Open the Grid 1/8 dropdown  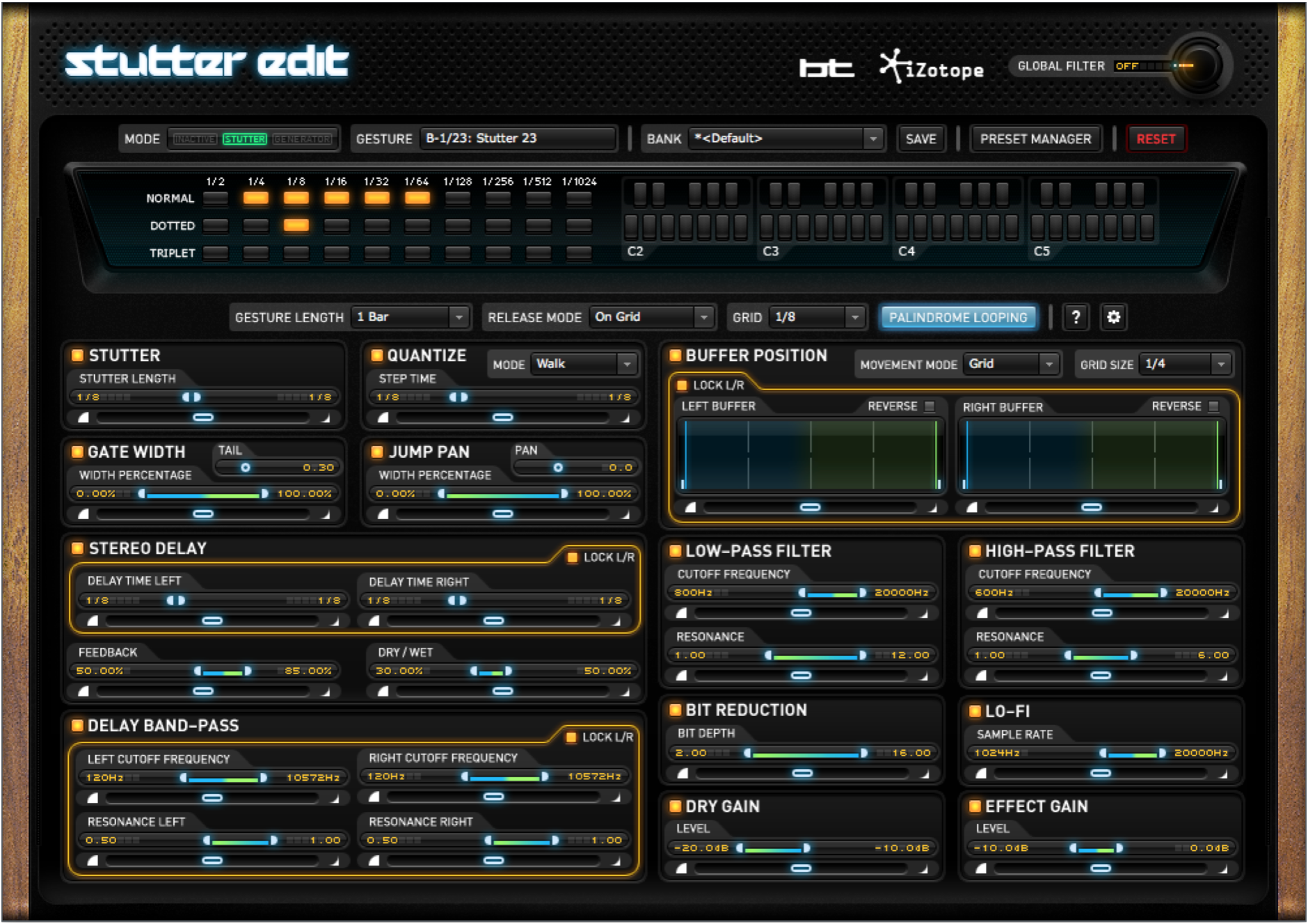click(x=817, y=317)
